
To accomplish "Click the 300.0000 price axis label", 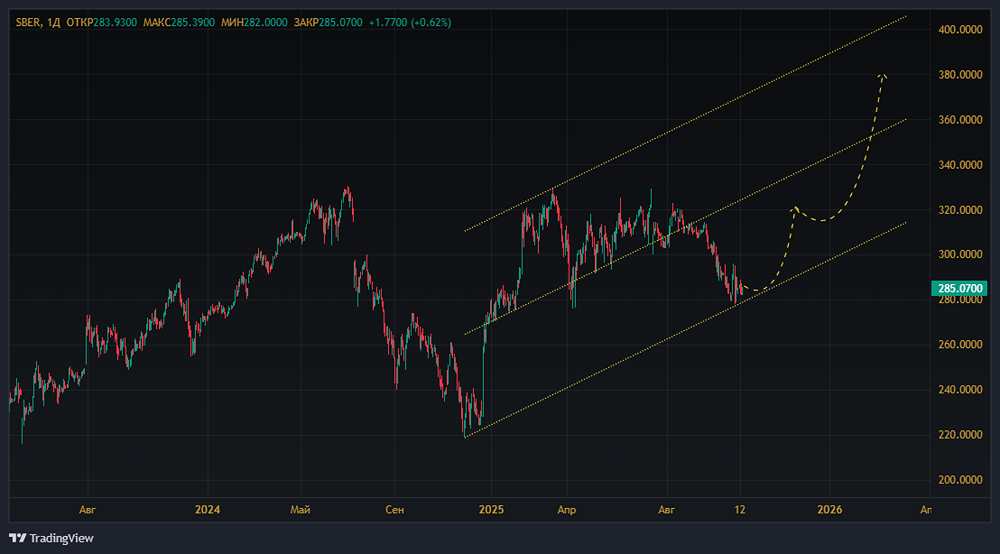I will 960,254.
